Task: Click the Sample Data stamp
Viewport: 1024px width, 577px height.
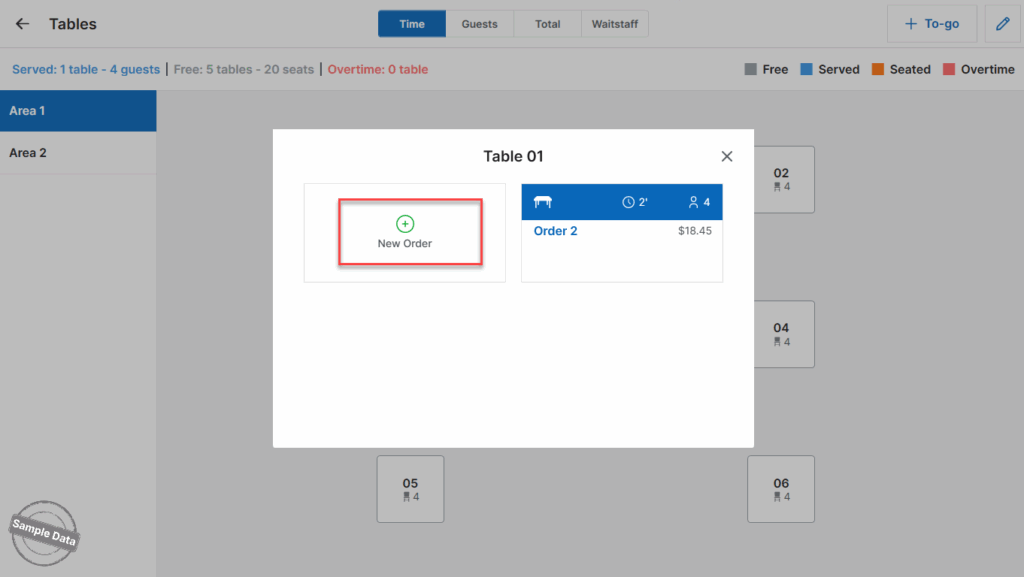Action: pyautogui.click(x=44, y=530)
